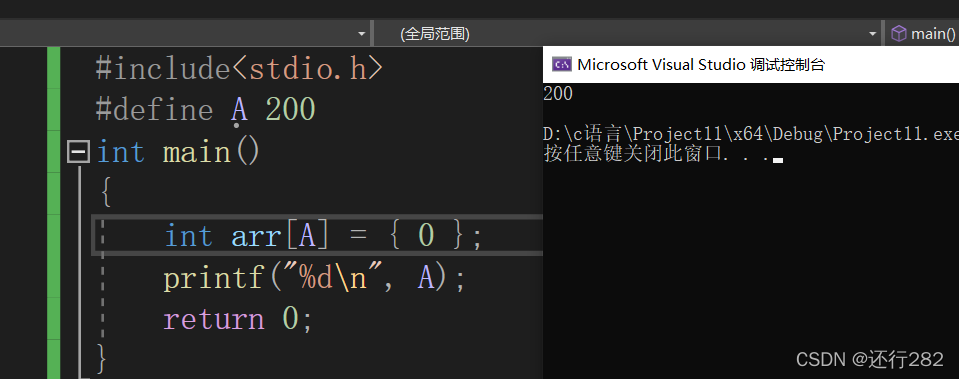This screenshot has width=959, height=379.
Task: Click the printf function name
Action: pyautogui.click(x=213, y=278)
